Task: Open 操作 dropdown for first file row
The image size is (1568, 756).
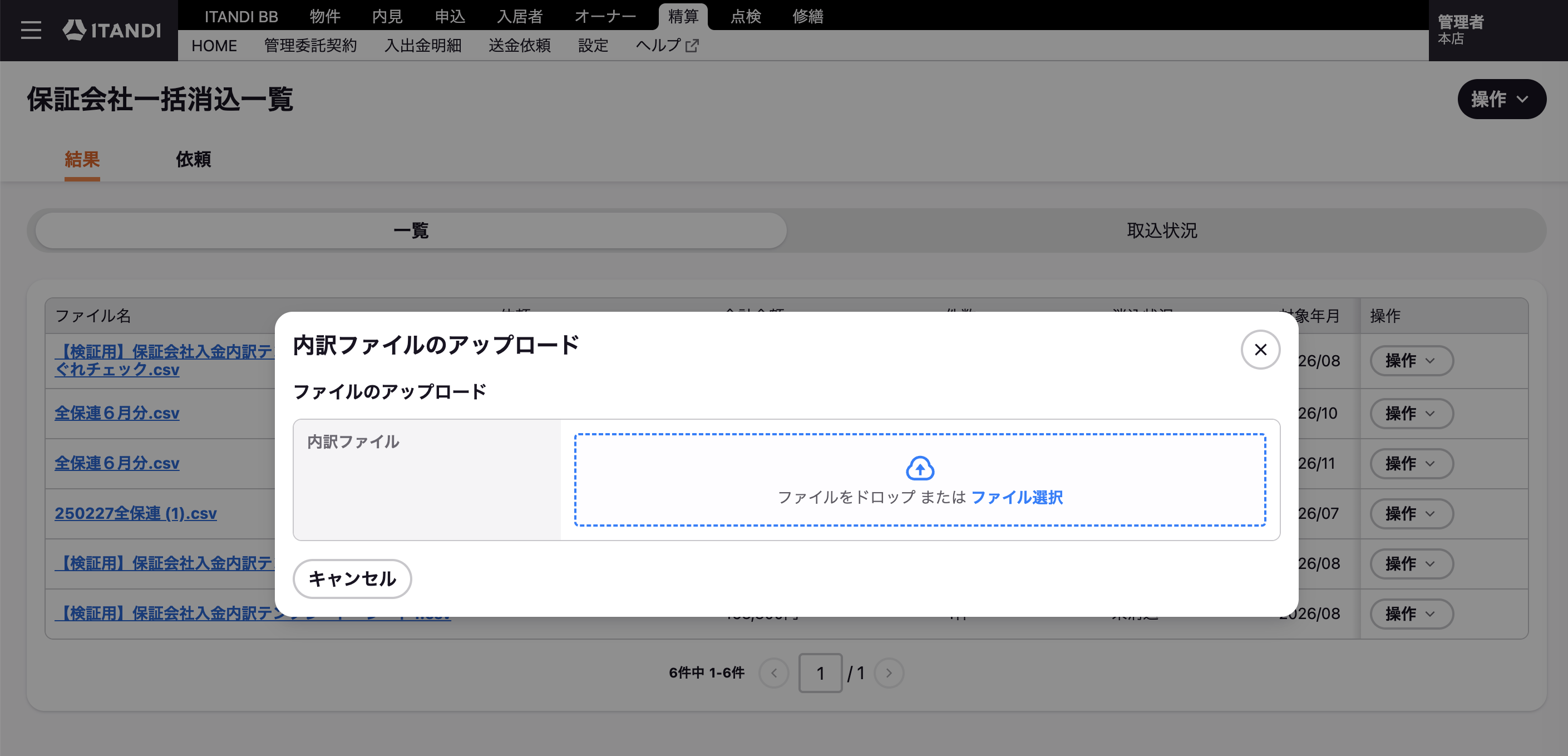Action: 1412,361
